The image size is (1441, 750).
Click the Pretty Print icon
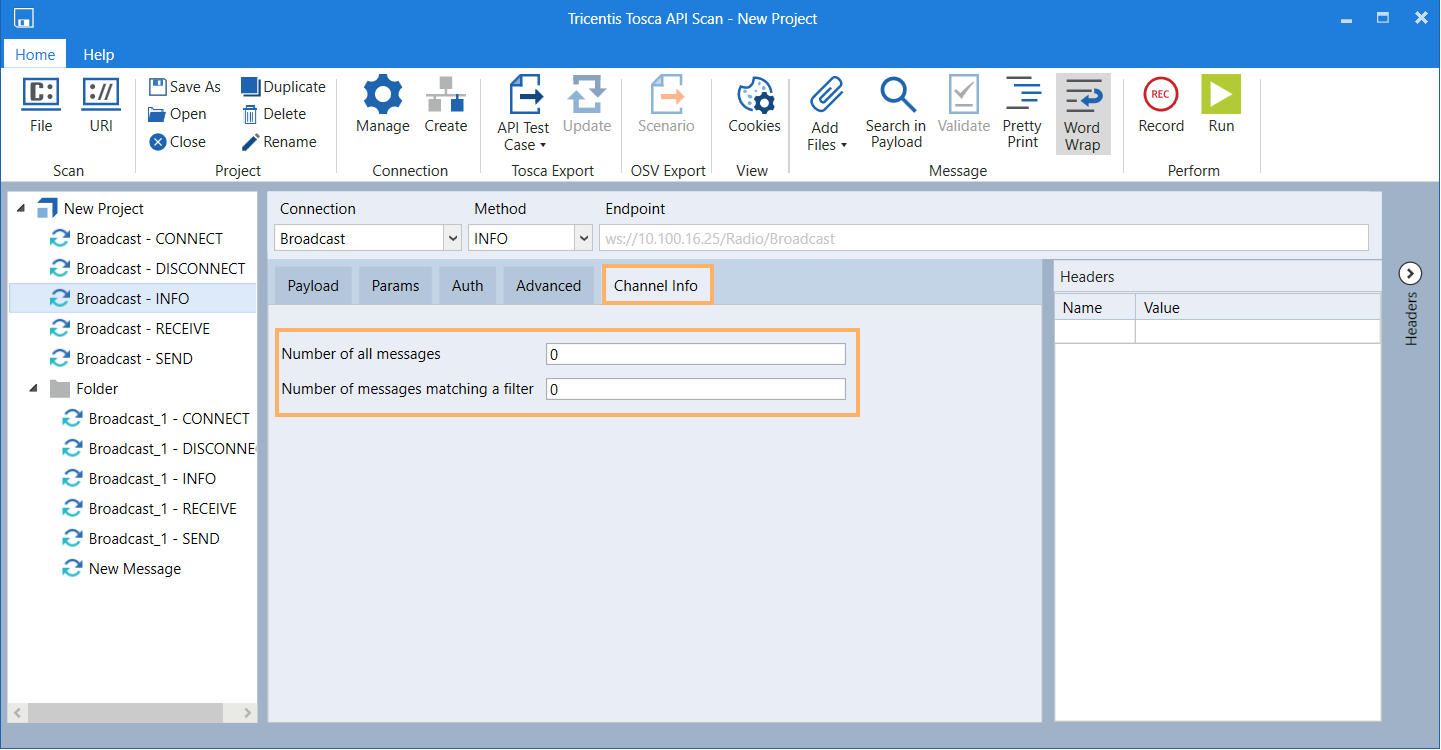[x=1022, y=95]
